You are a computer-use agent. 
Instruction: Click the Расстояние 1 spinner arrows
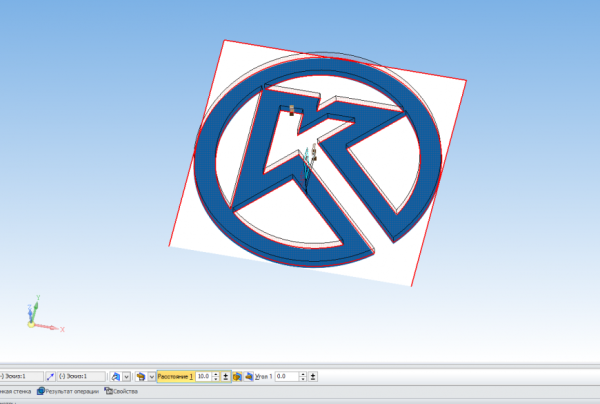pos(215,376)
